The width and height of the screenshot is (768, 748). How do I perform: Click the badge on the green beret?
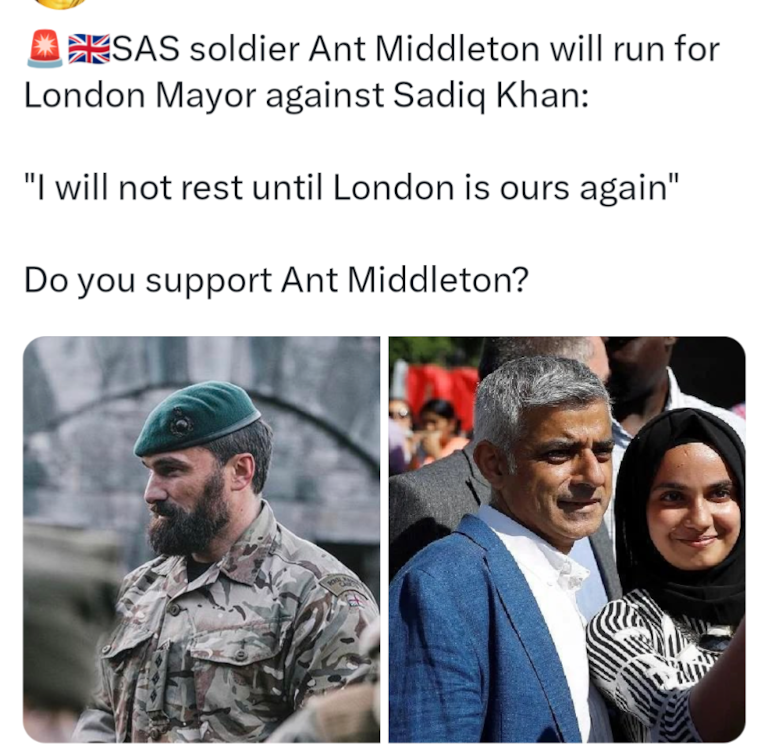point(179,422)
